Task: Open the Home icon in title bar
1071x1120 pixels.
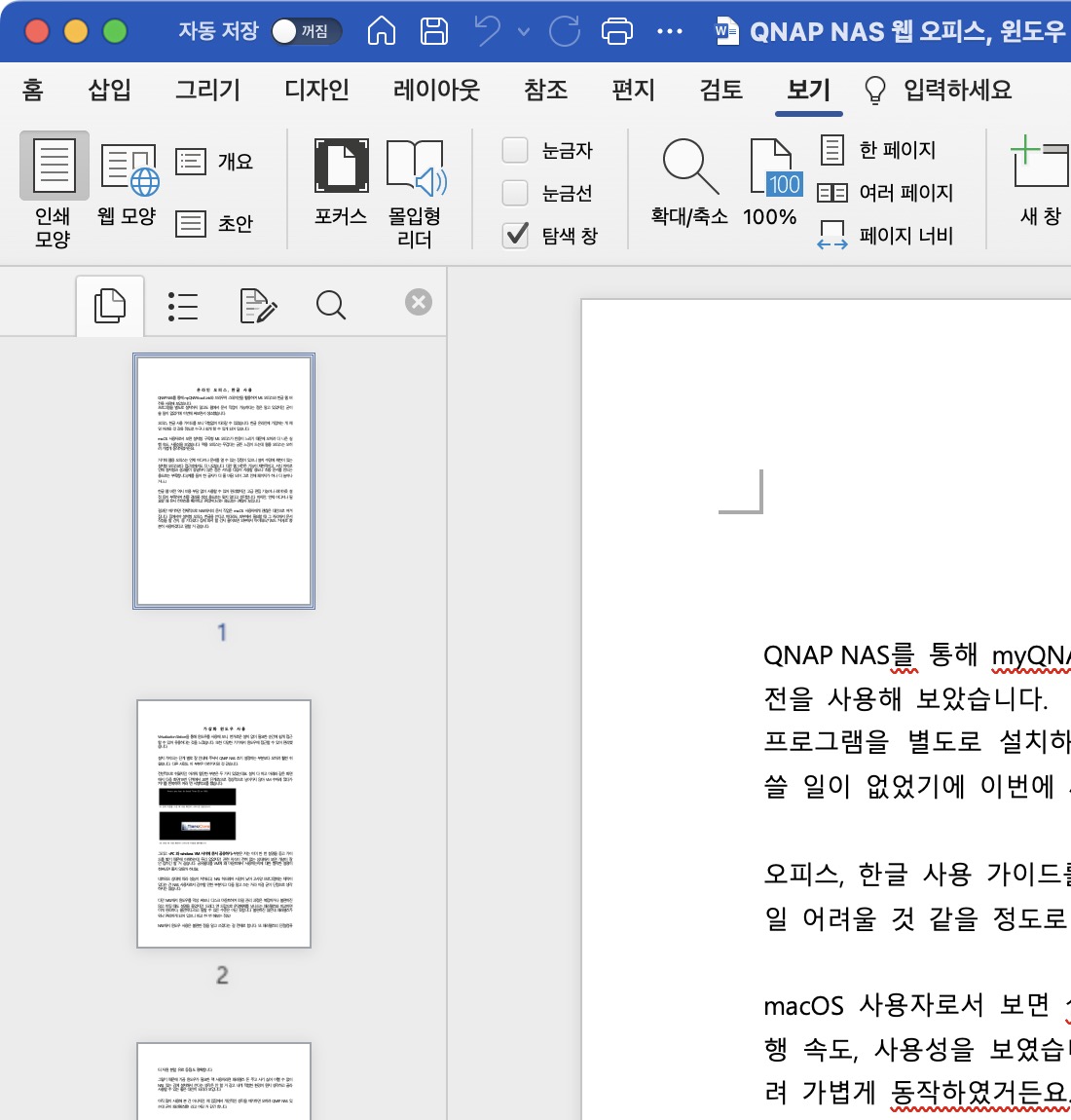Action: [382, 31]
